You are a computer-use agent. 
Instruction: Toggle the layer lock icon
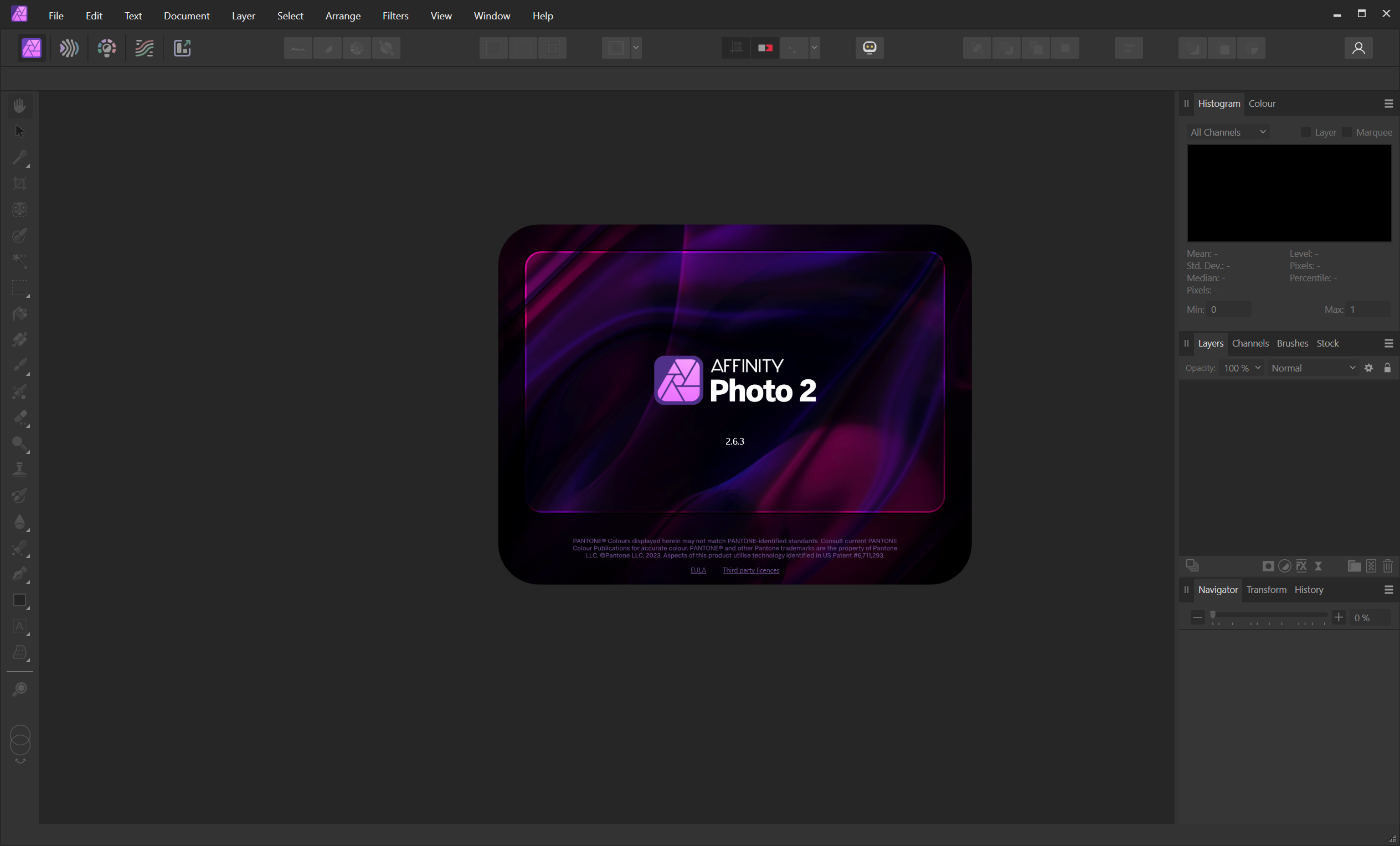1387,368
